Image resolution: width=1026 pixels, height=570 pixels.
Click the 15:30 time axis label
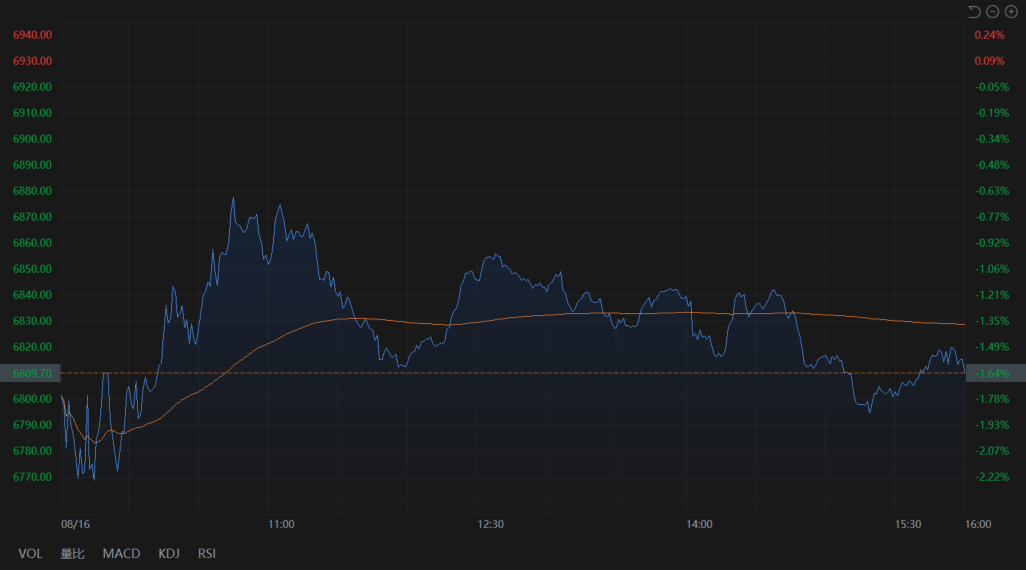[x=908, y=524]
